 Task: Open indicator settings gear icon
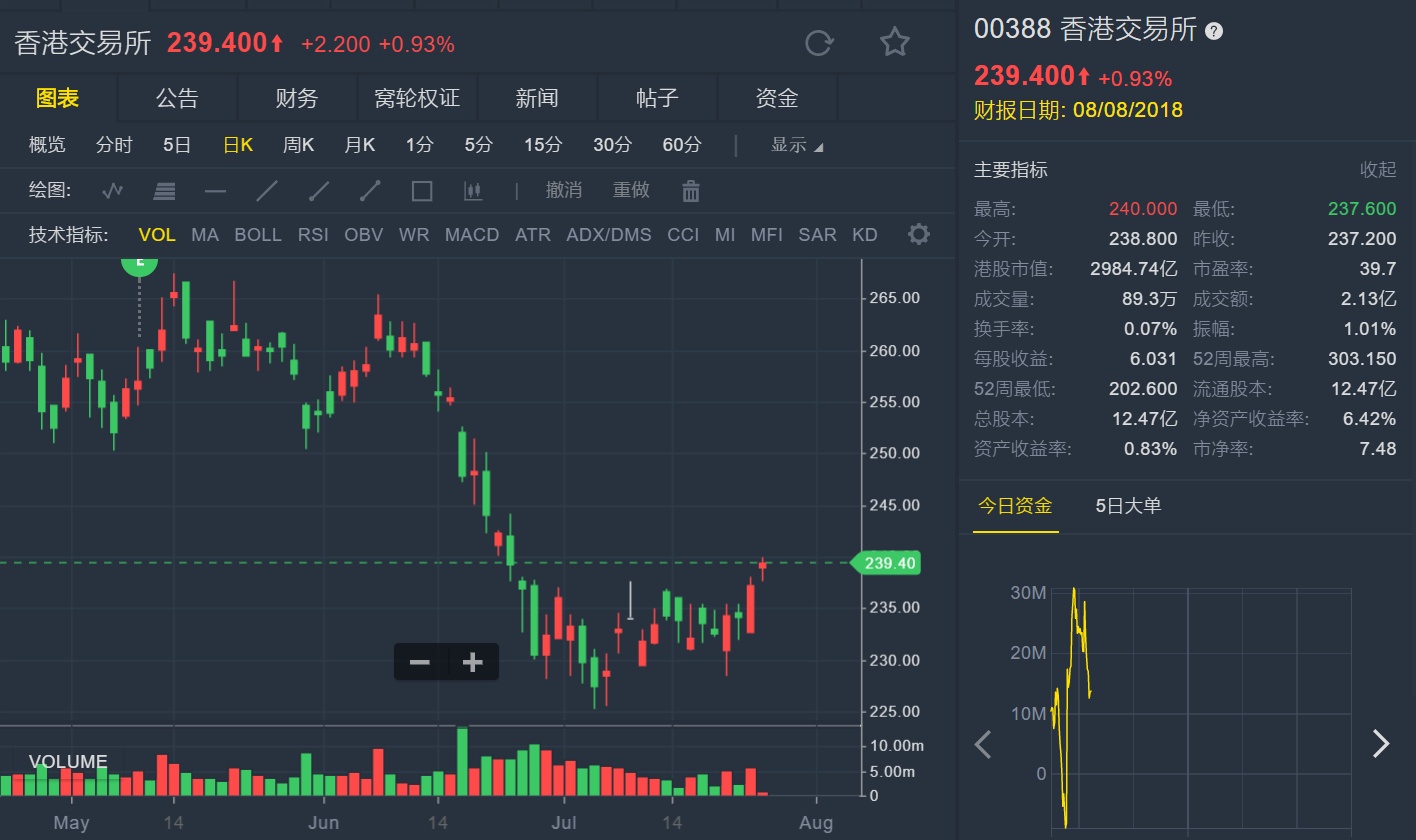[x=918, y=235]
